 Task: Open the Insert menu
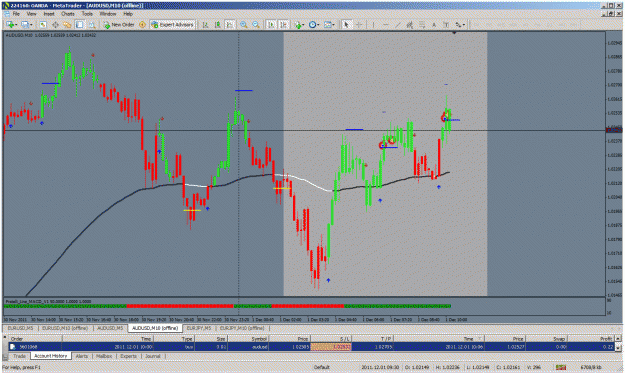coord(49,14)
